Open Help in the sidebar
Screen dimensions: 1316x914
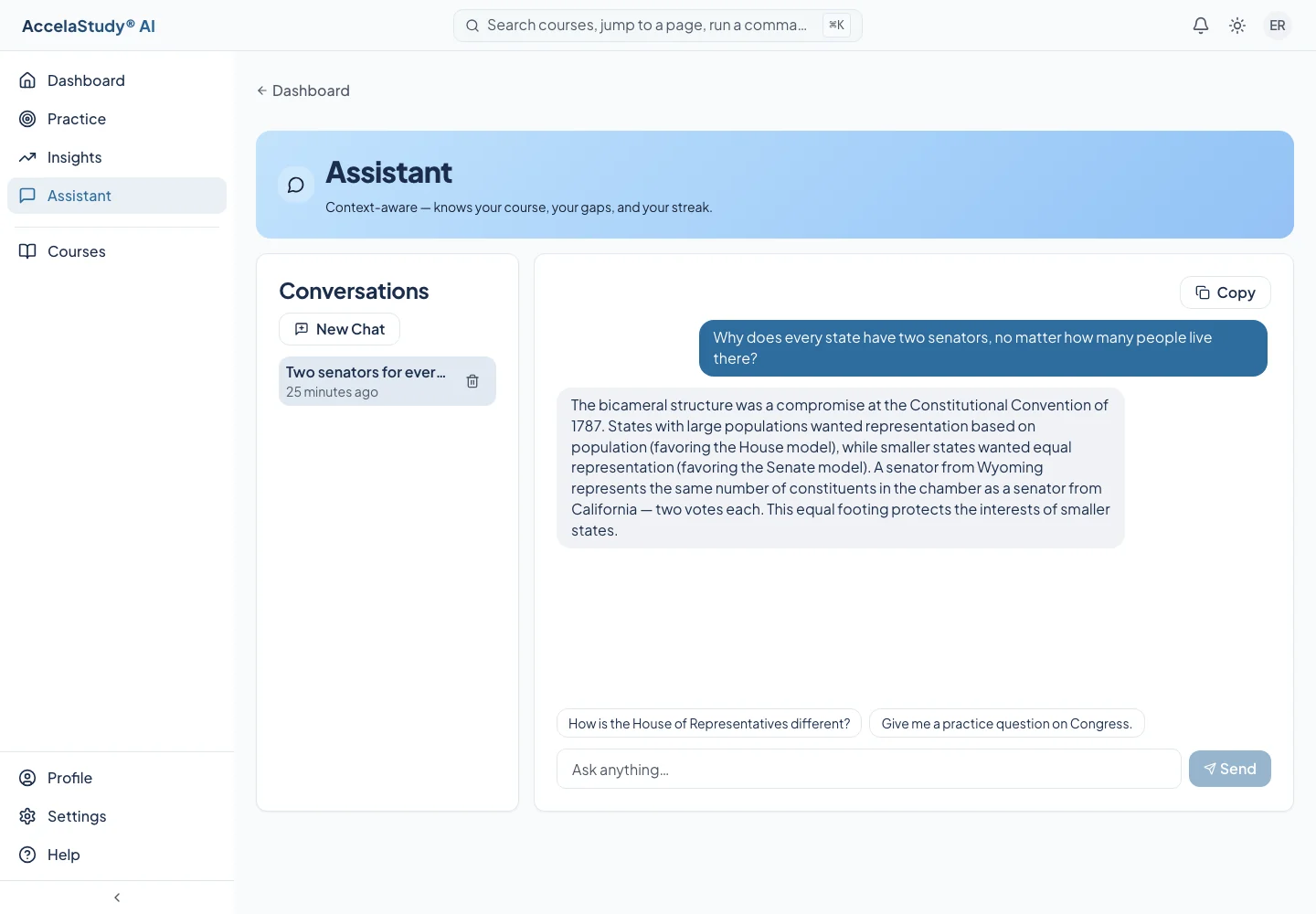[117, 855]
